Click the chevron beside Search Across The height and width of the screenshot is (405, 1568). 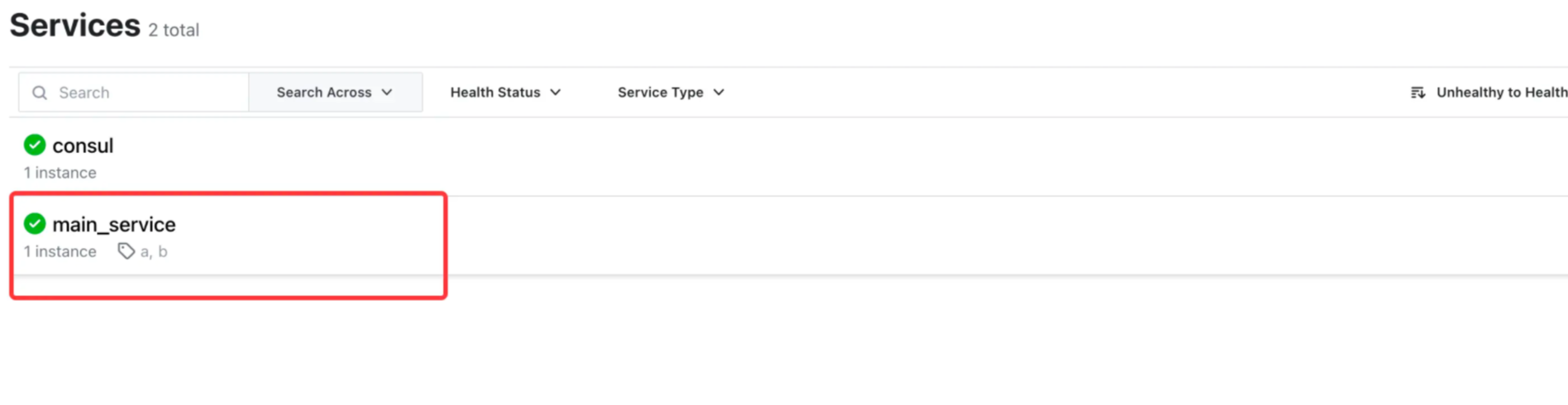[x=387, y=93]
